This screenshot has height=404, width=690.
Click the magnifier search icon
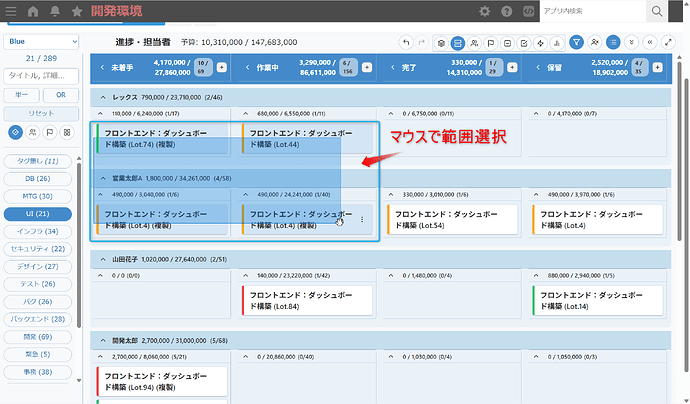[x=657, y=11]
